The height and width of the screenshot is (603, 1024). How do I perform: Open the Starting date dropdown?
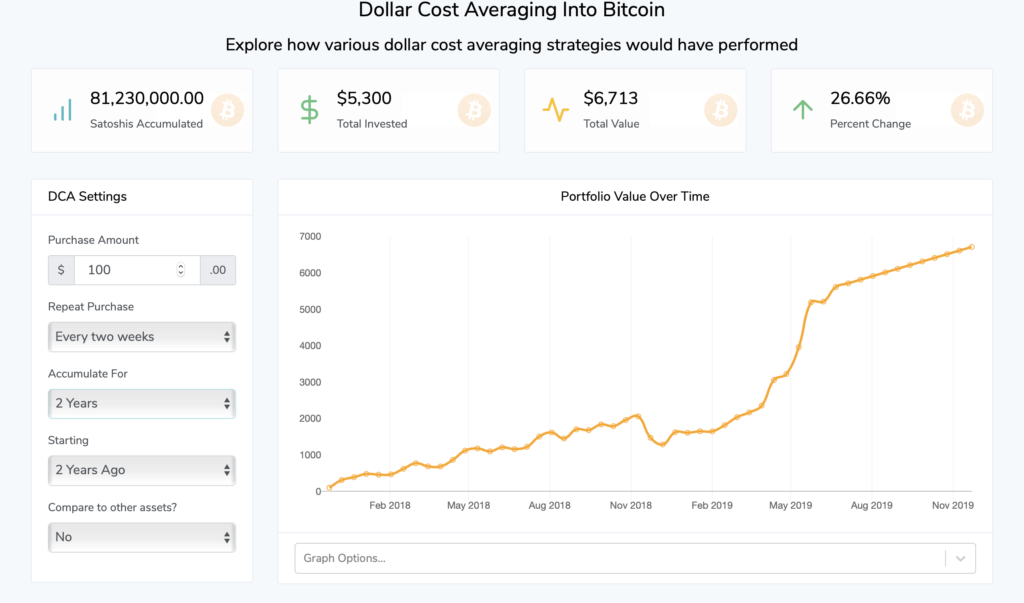click(141, 470)
